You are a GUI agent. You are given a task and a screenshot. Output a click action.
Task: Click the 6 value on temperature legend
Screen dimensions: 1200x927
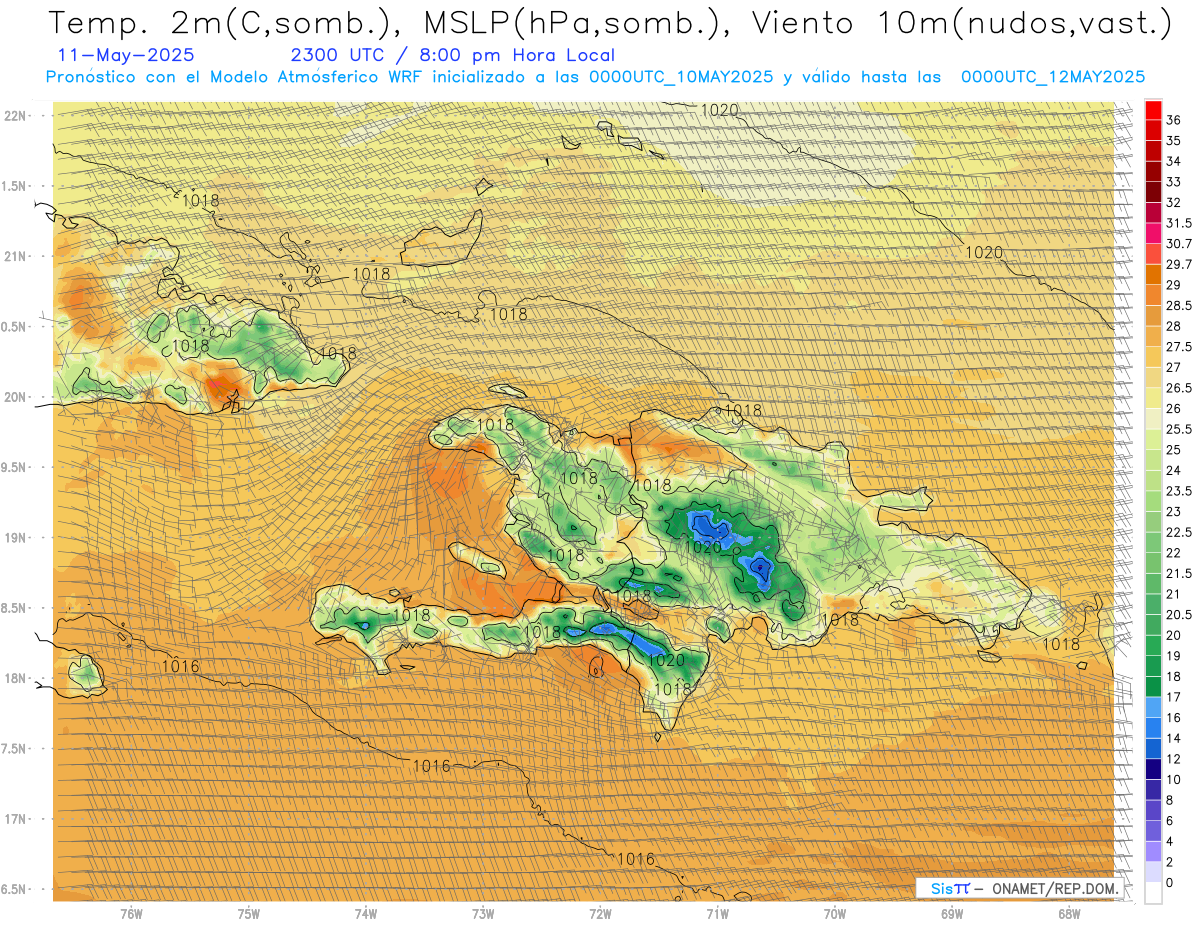tap(1170, 820)
